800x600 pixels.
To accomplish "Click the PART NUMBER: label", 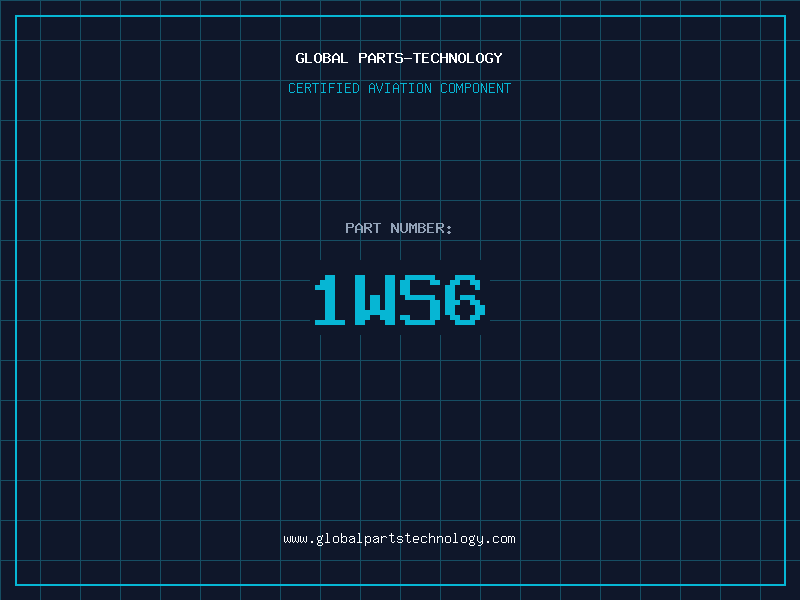I will 399,228.
